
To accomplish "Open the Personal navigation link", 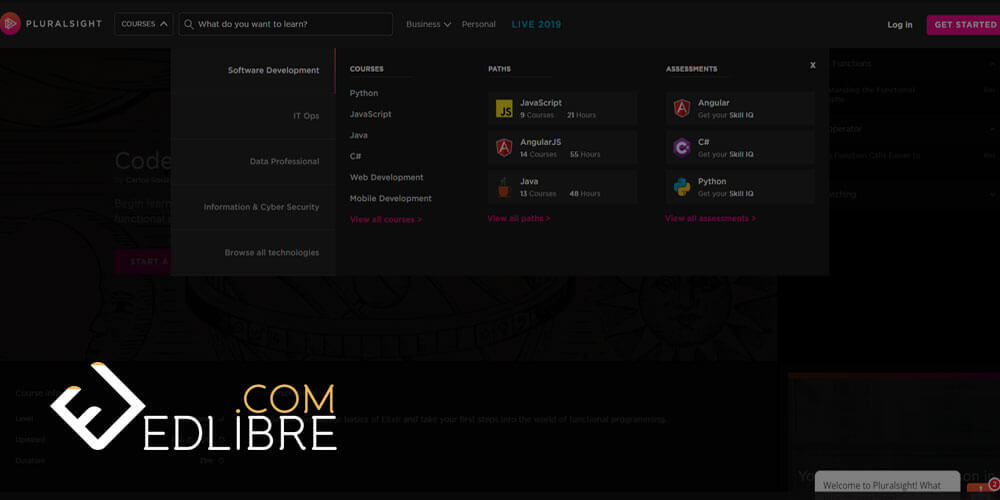I will (478, 24).
